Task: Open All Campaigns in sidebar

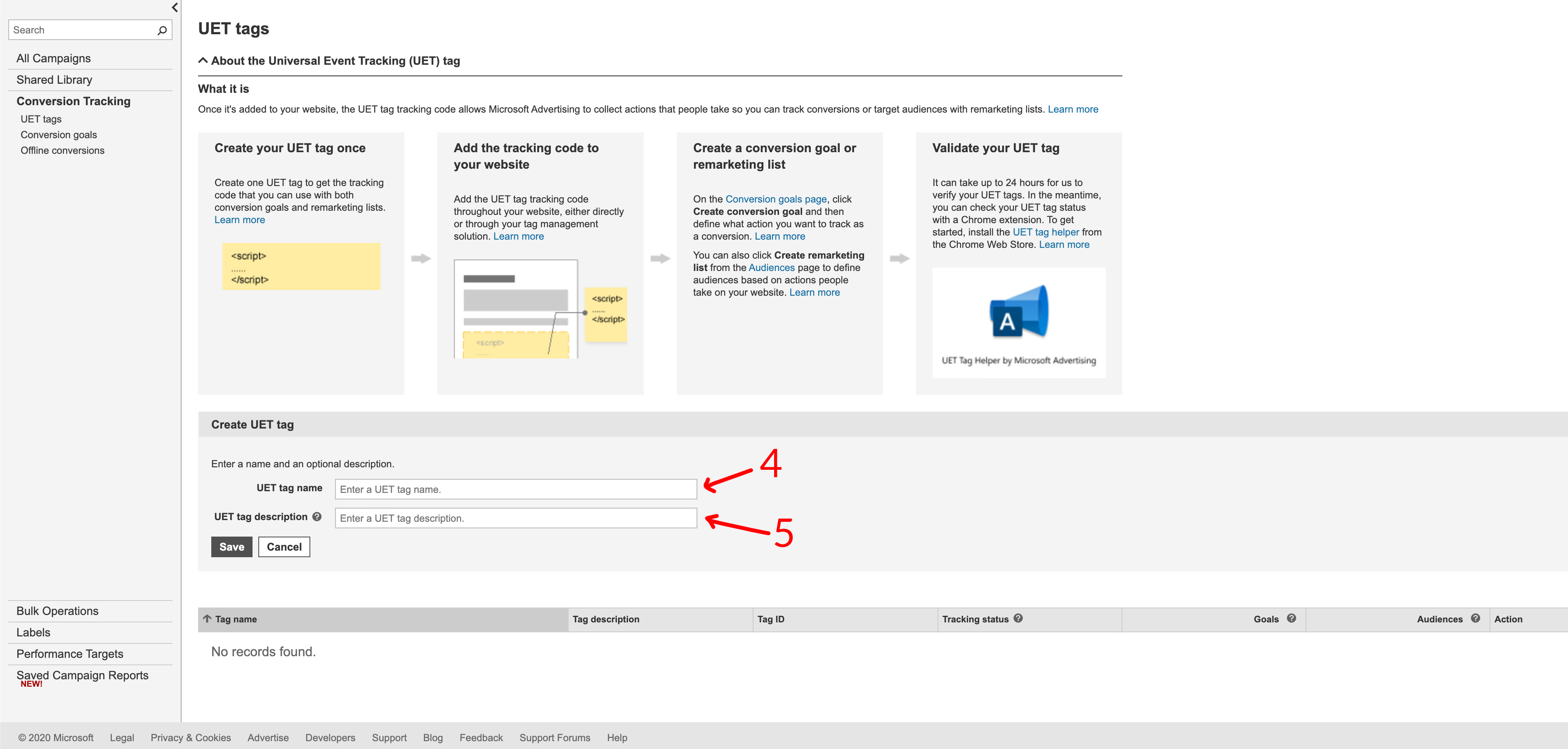Action: (x=54, y=59)
